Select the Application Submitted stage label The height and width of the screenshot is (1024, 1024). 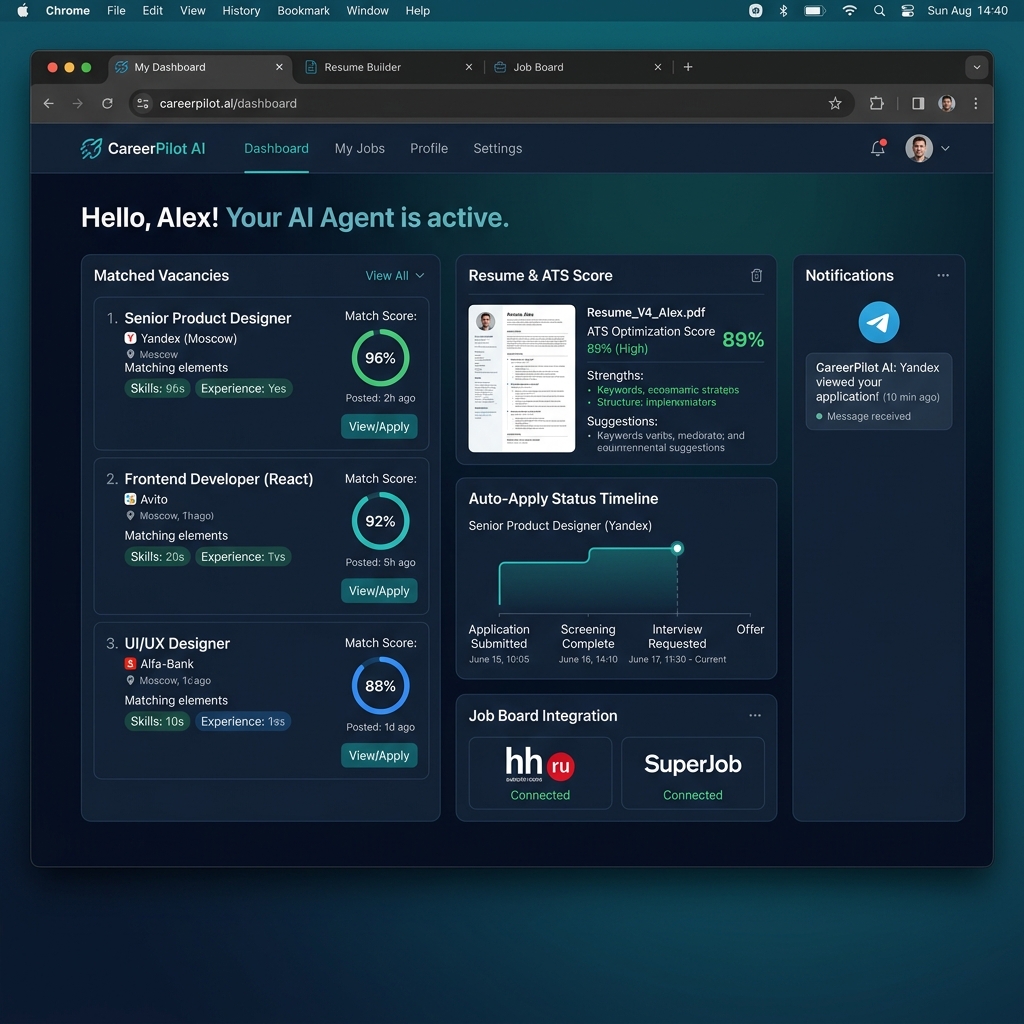(x=499, y=636)
